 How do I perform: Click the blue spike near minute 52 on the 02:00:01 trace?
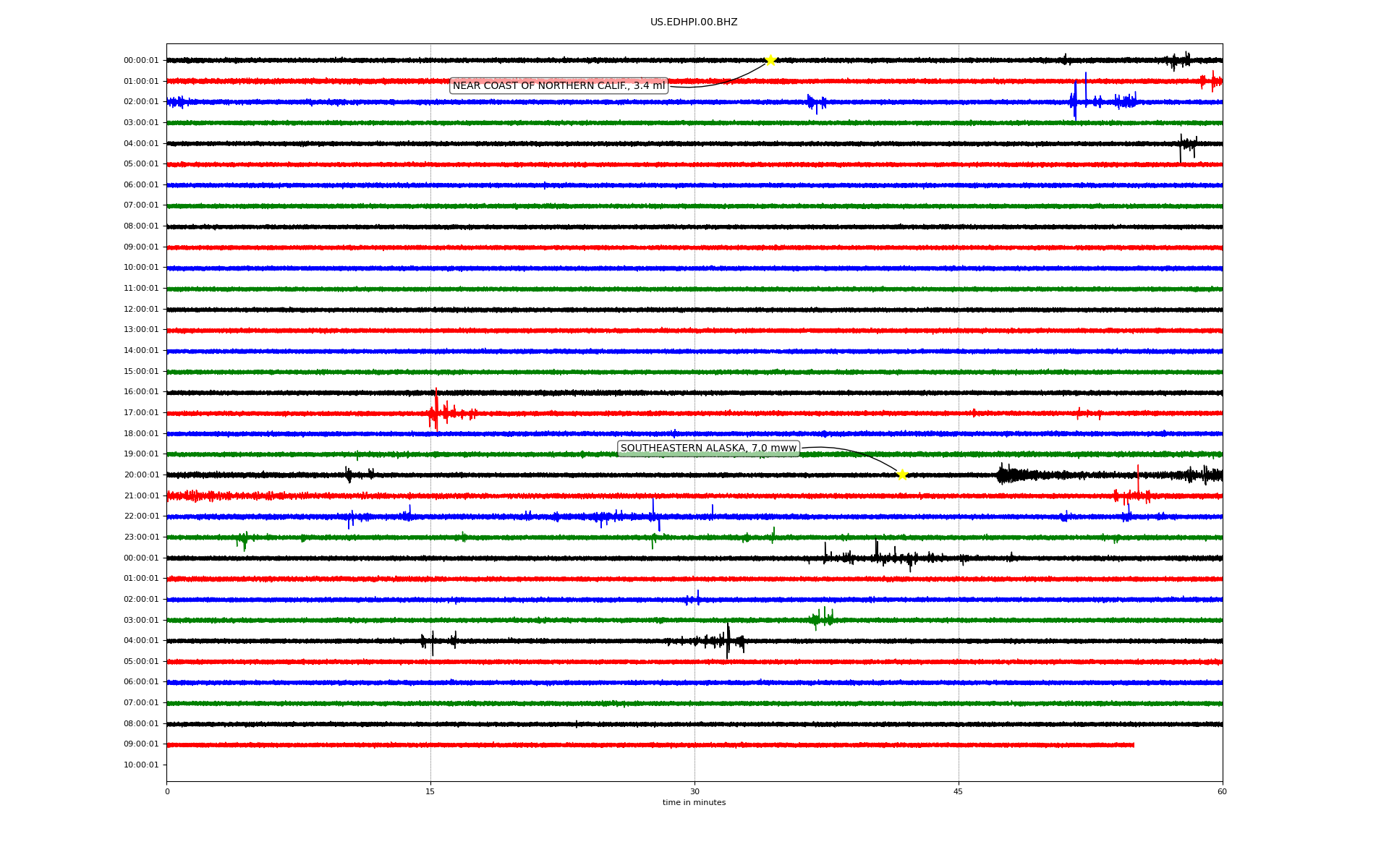coord(1076,101)
